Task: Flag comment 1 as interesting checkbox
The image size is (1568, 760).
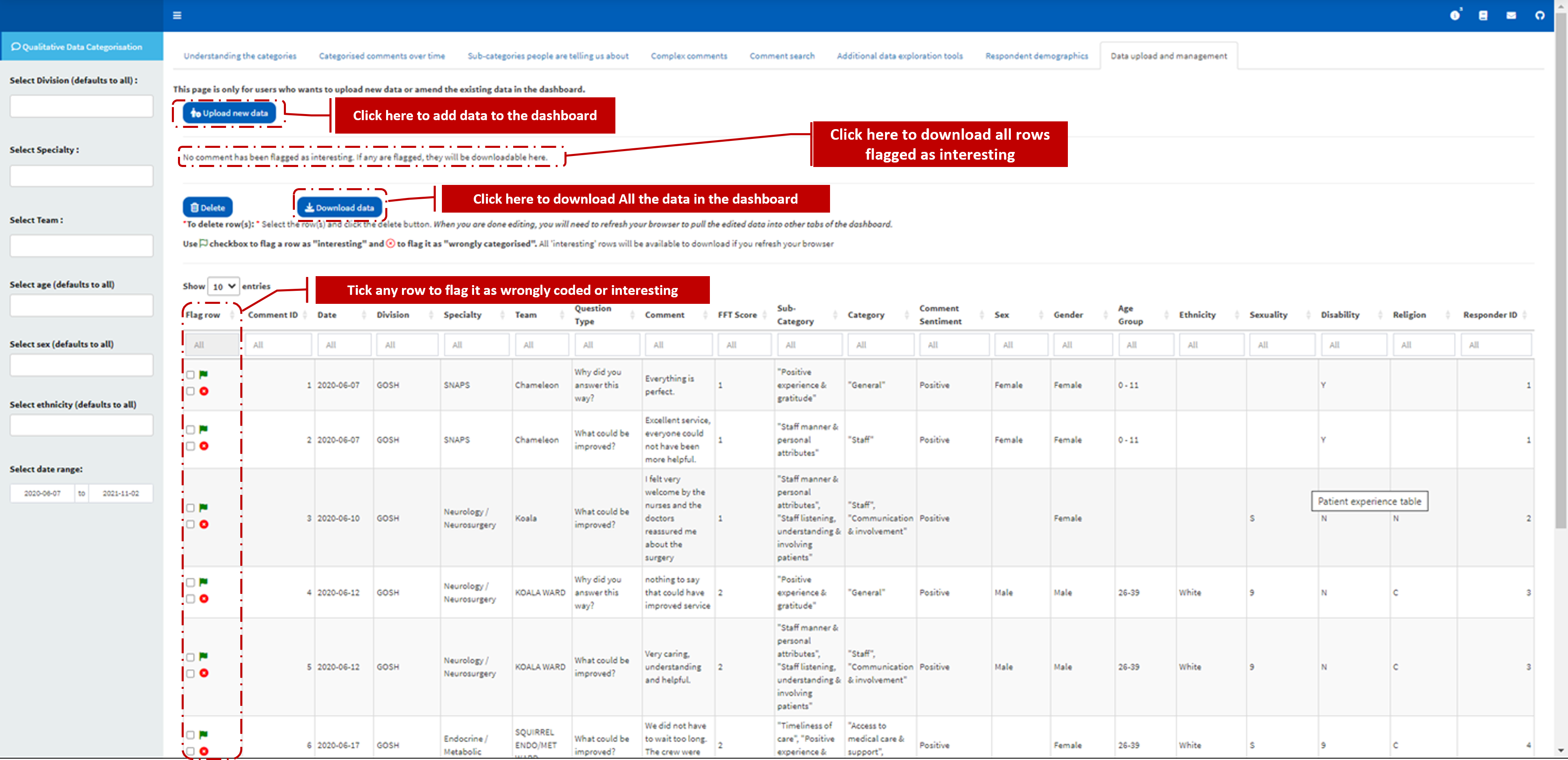Action: (x=191, y=376)
